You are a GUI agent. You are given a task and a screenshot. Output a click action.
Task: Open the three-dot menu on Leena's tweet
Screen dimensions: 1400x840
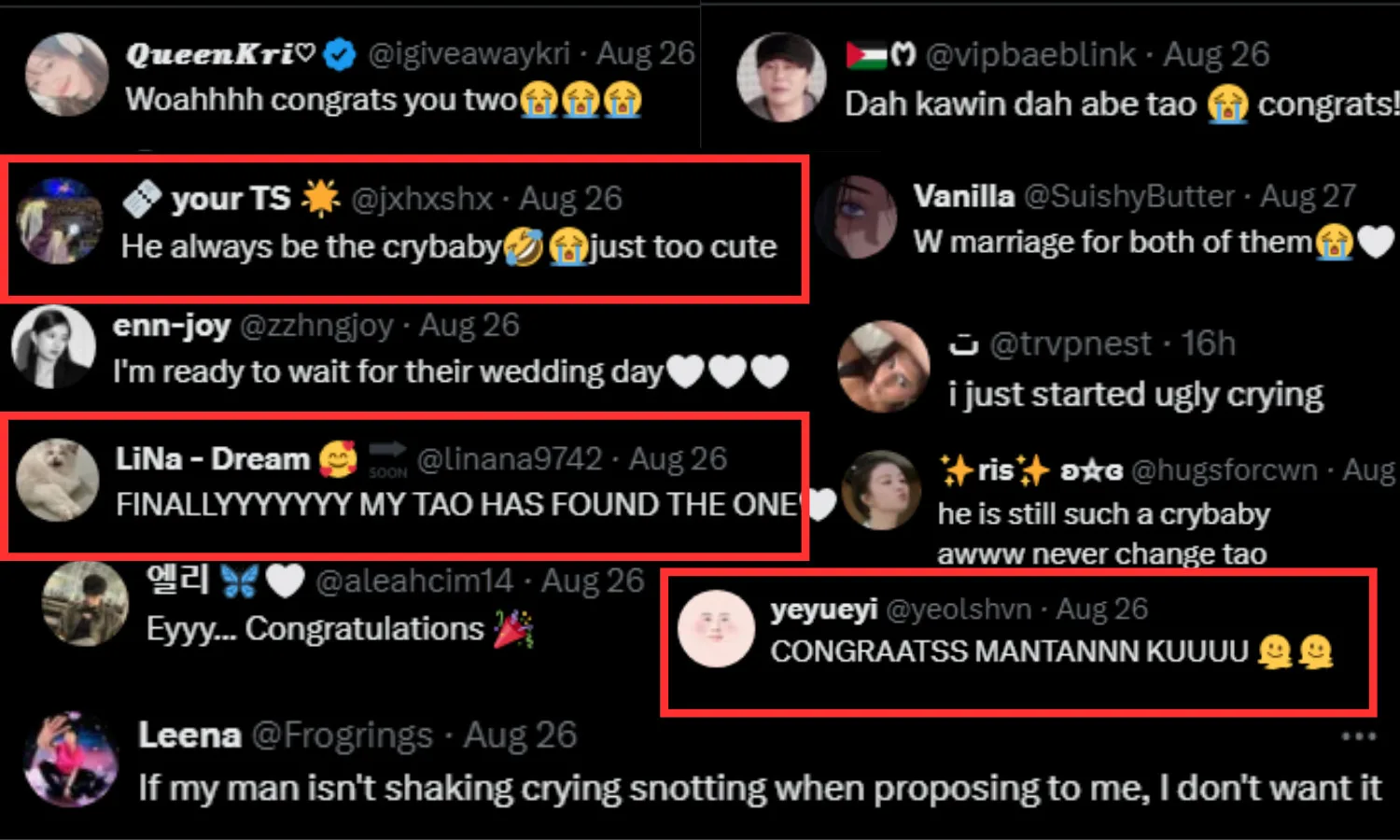[1358, 736]
